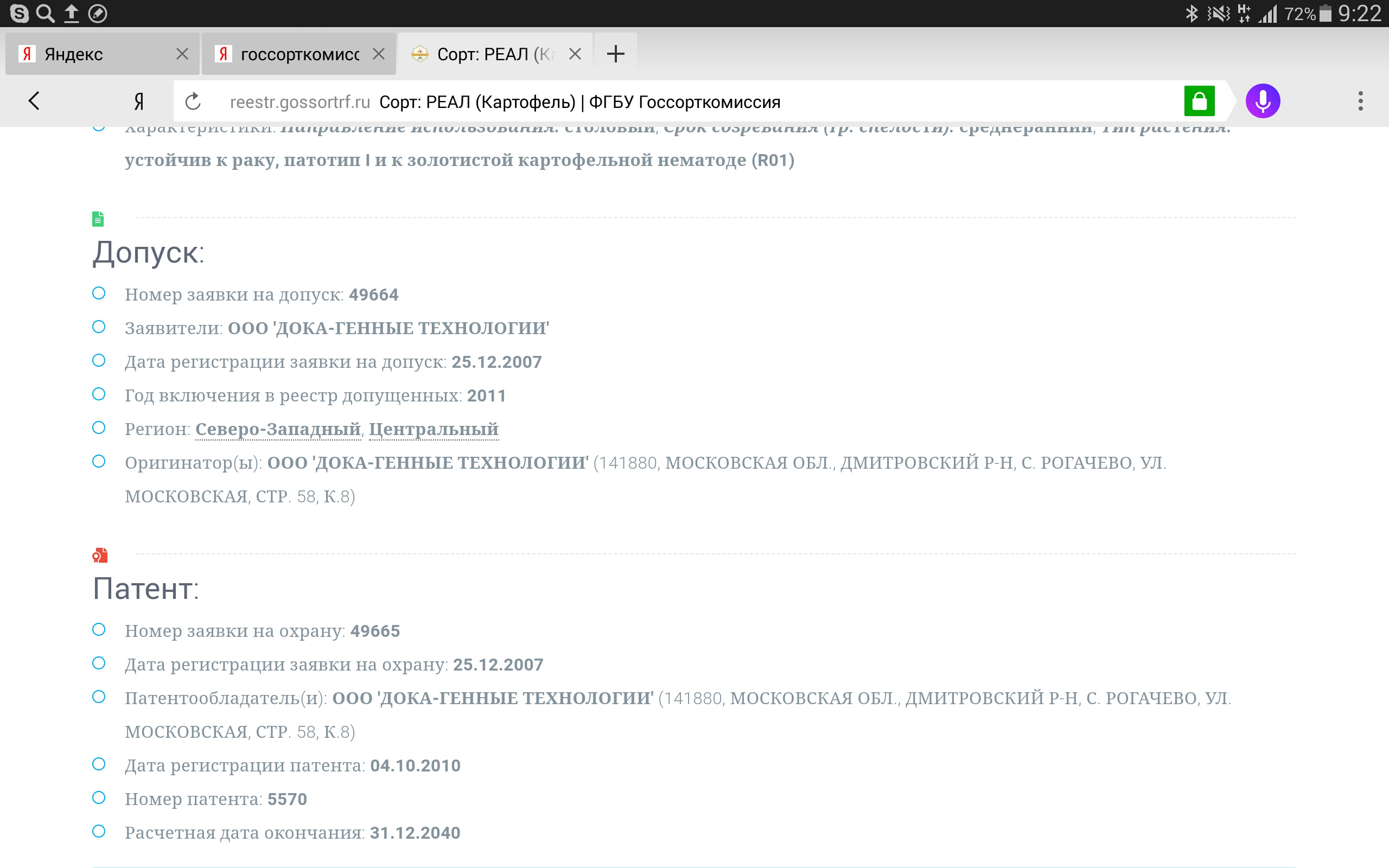
Task: Tap the upload arrow notification icon
Action: coord(71,13)
